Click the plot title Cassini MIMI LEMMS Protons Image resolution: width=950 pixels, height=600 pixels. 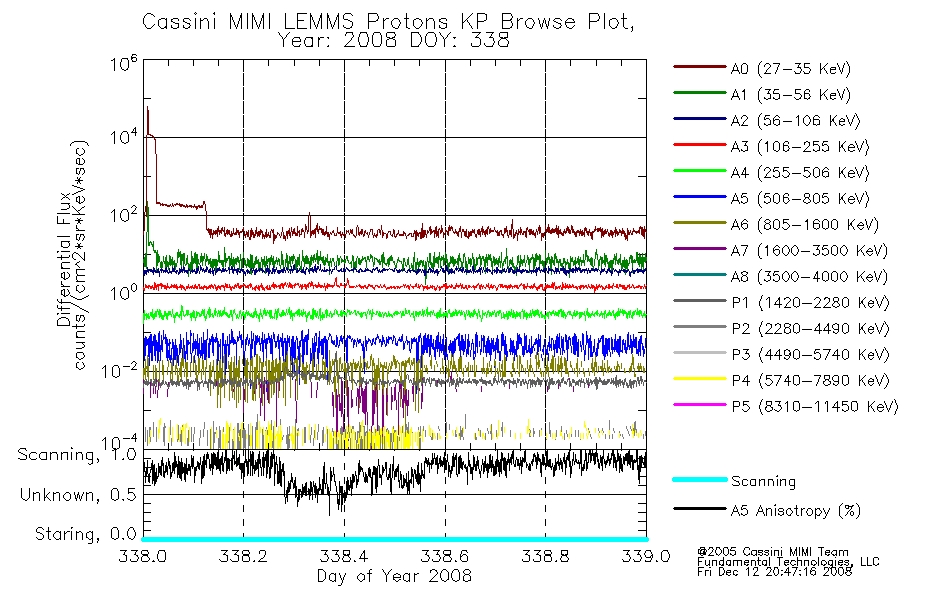pos(294,22)
